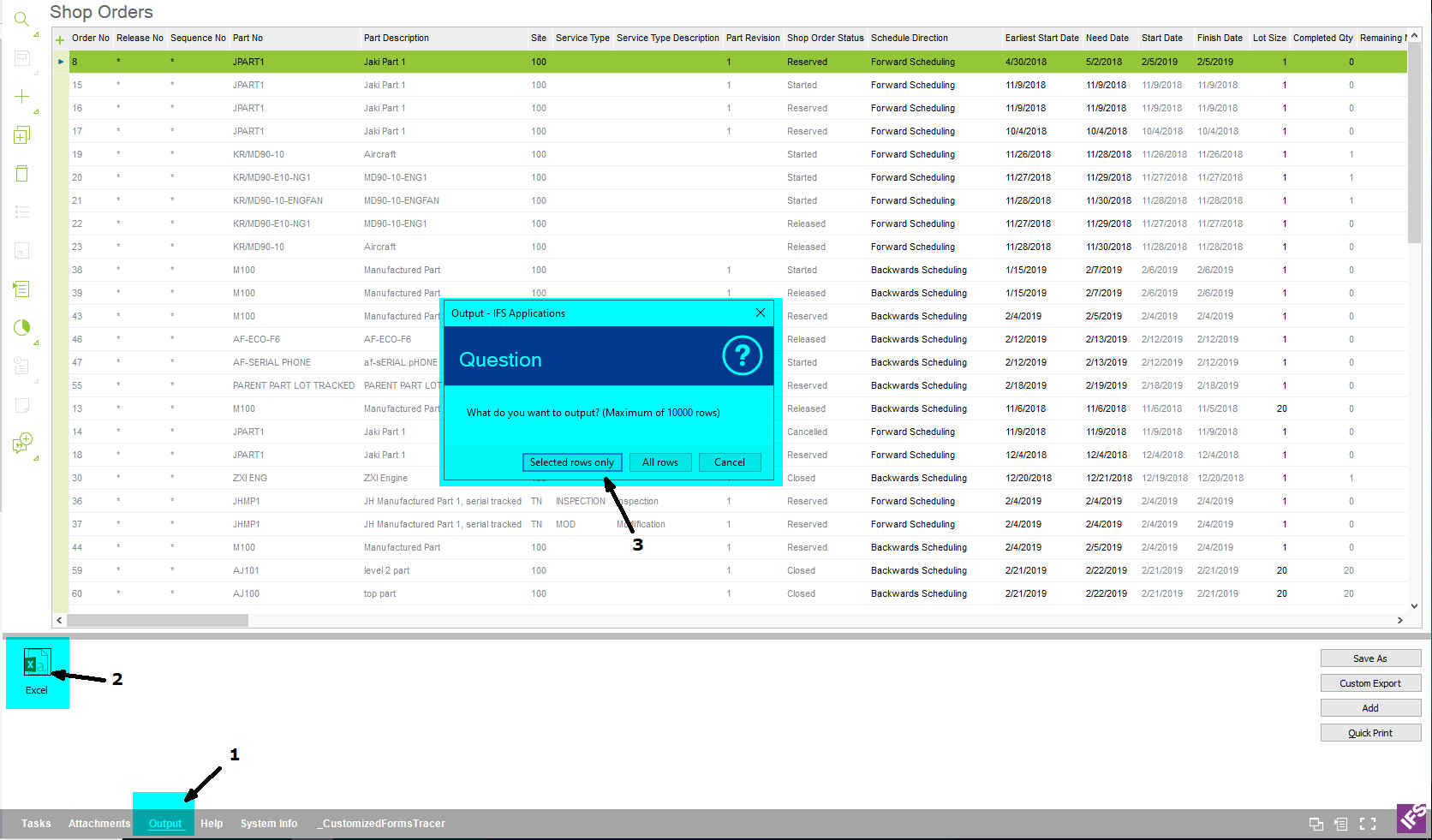Click the Shop Order Status column header
This screenshot has width=1432, height=840.
[x=825, y=38]
